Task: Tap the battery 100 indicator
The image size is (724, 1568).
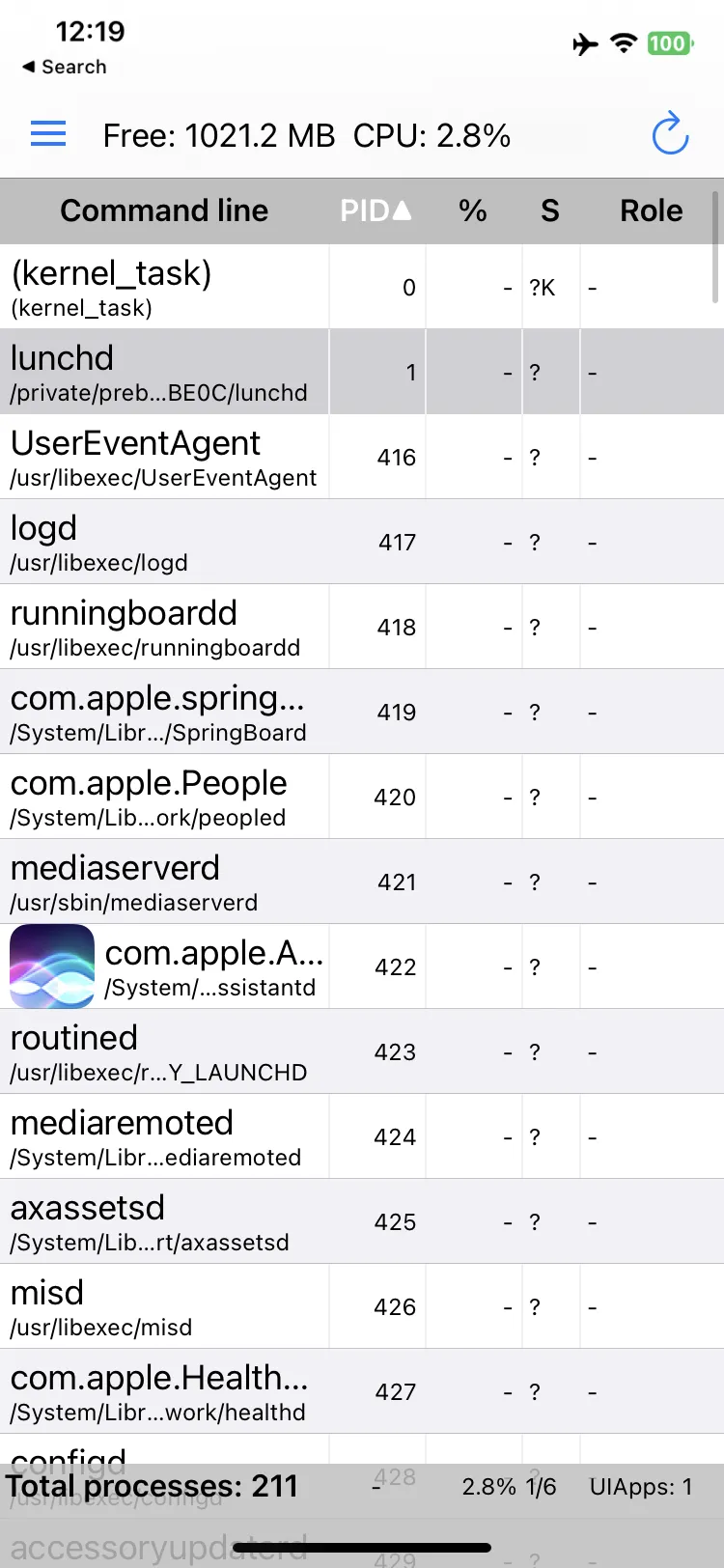Action: coord(670,43)
